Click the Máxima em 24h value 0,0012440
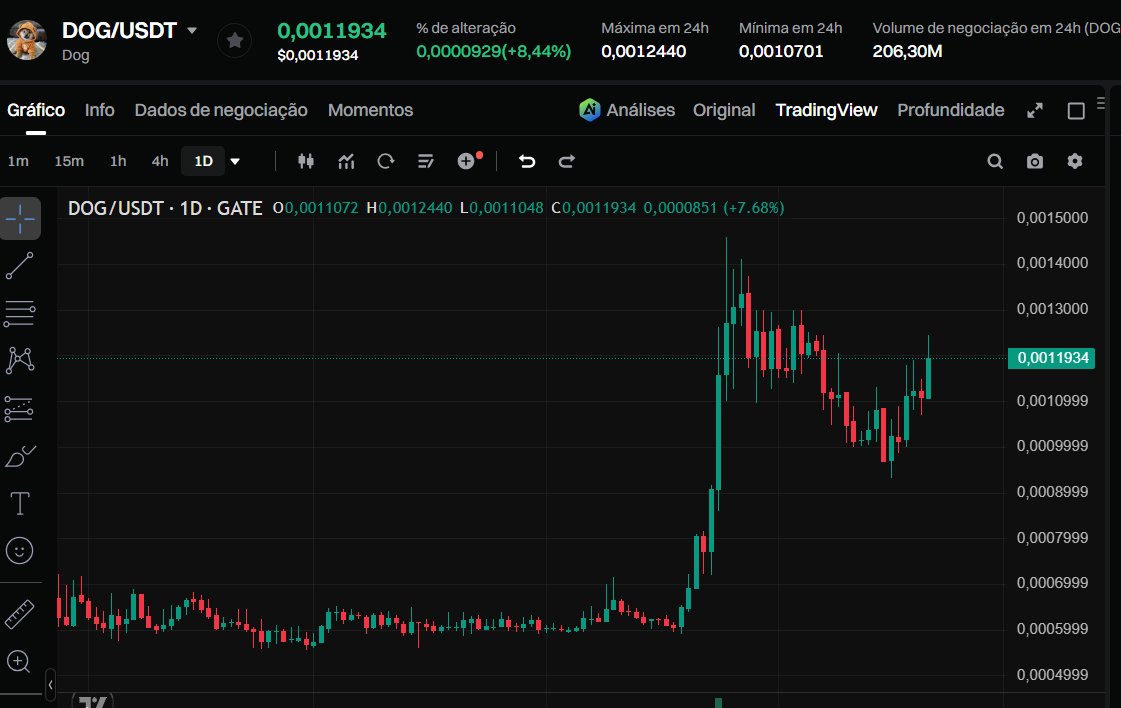Screen dimensions: 1121x708 click(x=643, y=51)
